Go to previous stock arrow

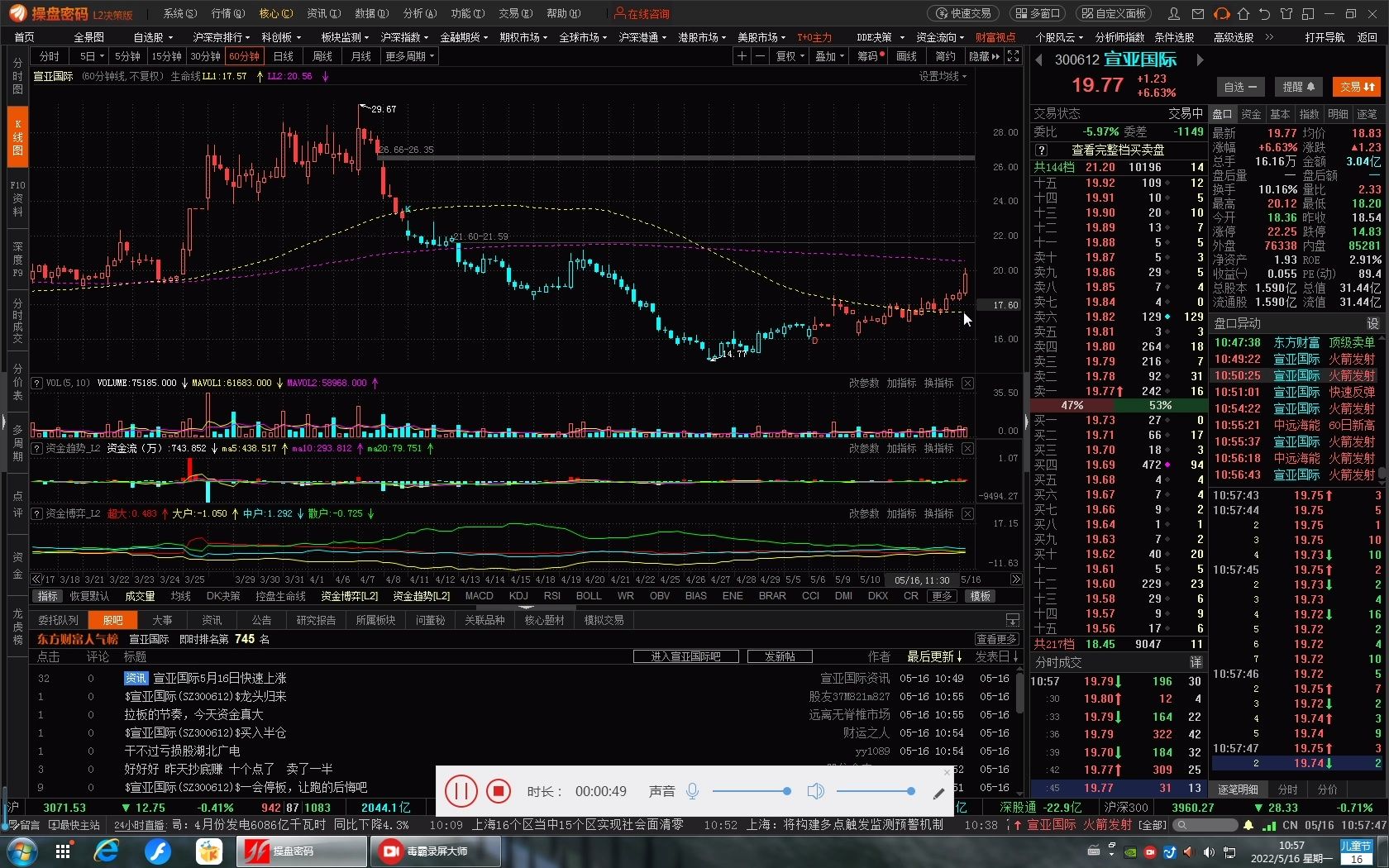pos(1039,60)
